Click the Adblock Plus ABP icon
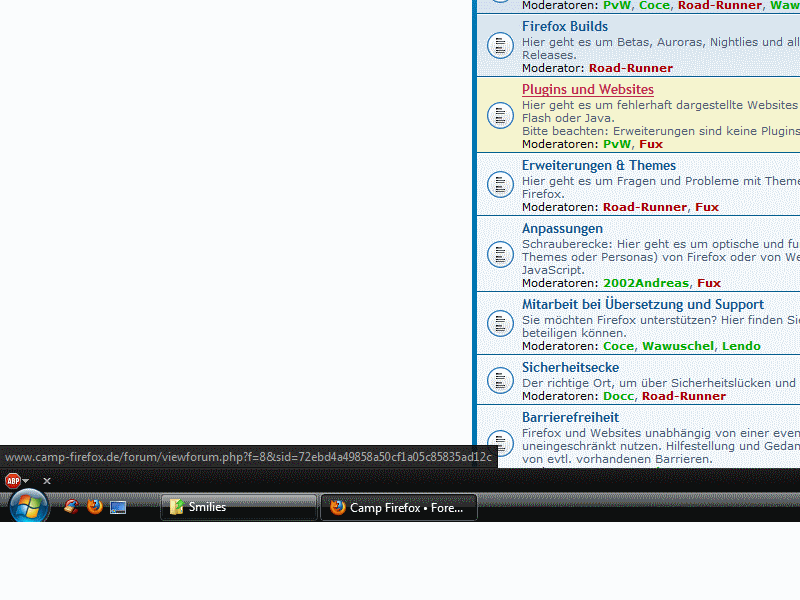This screenshot has height=600, width=800. 13,481
